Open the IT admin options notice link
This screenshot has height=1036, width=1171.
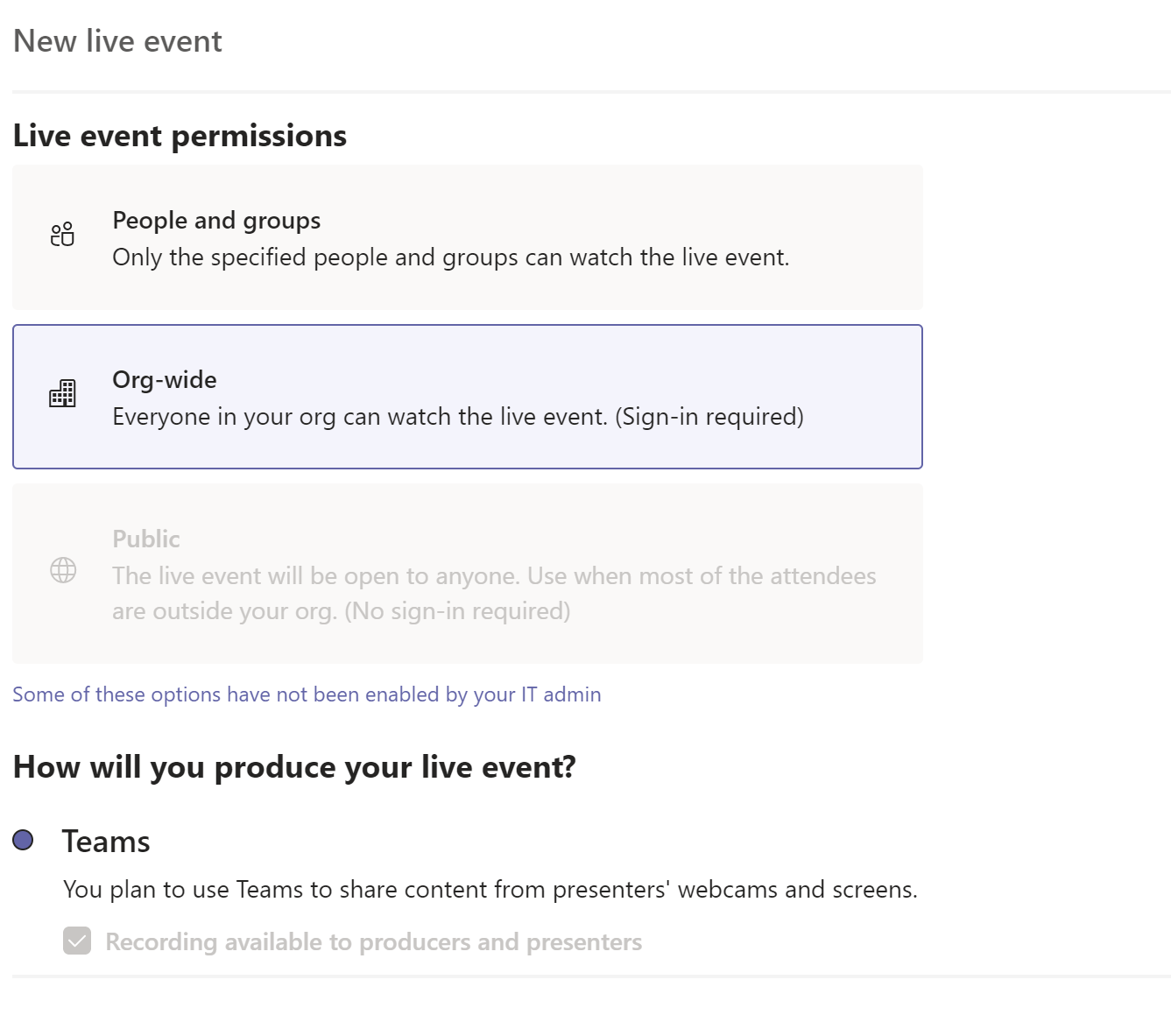[x=307, y=694]
